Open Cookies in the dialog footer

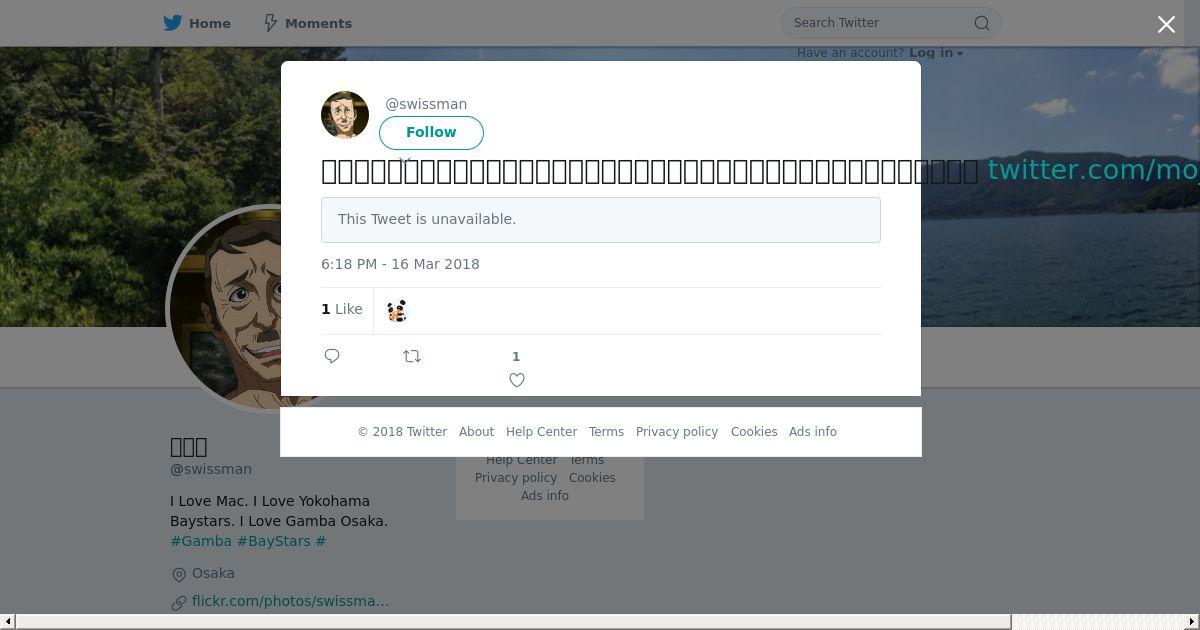pos(754,432)
